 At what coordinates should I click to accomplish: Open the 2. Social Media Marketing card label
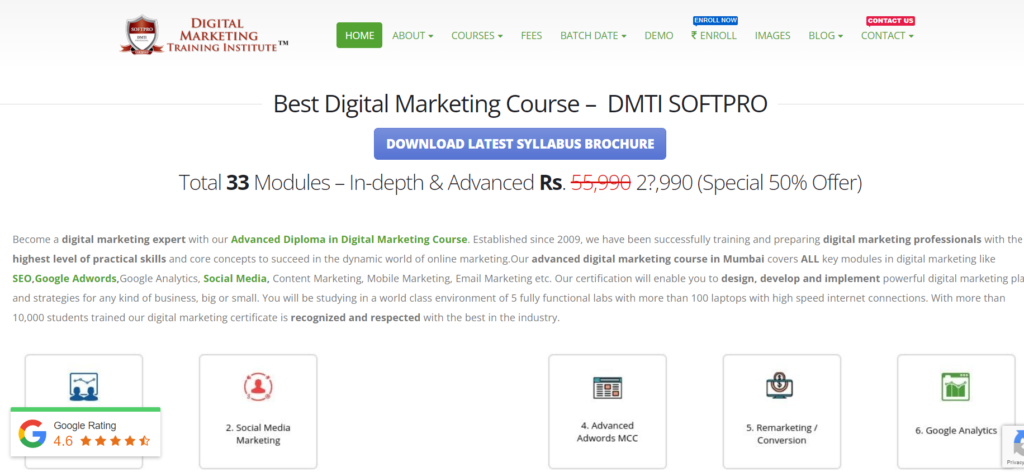pos(258,434)
